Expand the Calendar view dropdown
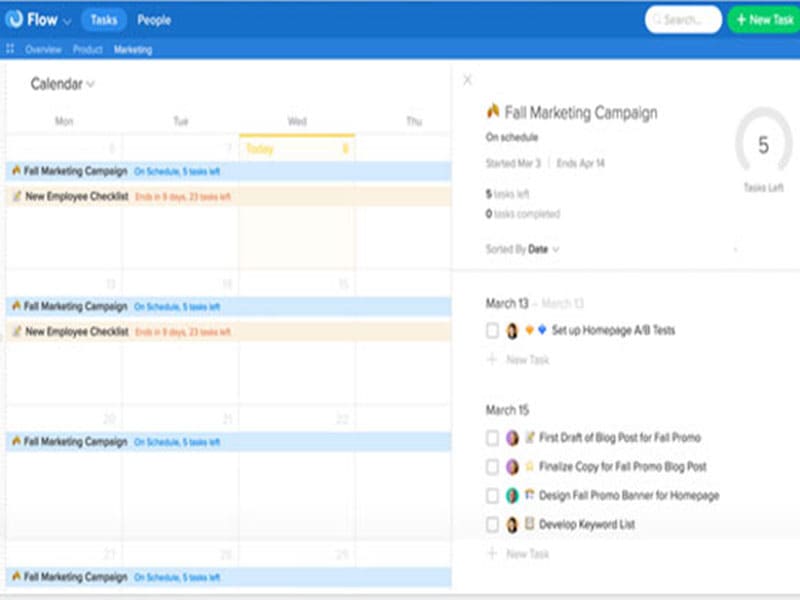This screenshot has height=600, width=800. [91, 84]
